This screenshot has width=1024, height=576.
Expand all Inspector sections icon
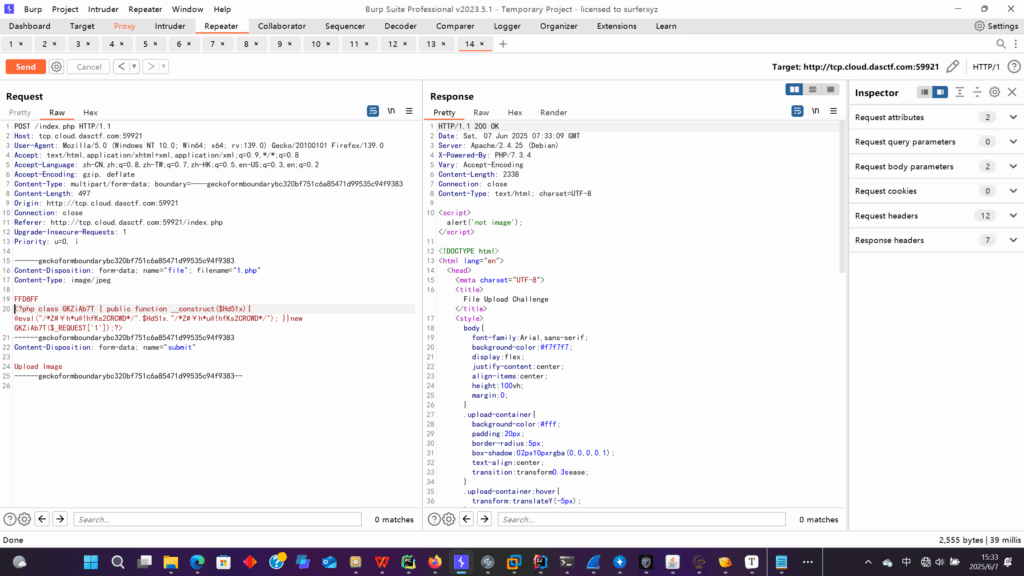coord(959,92)
